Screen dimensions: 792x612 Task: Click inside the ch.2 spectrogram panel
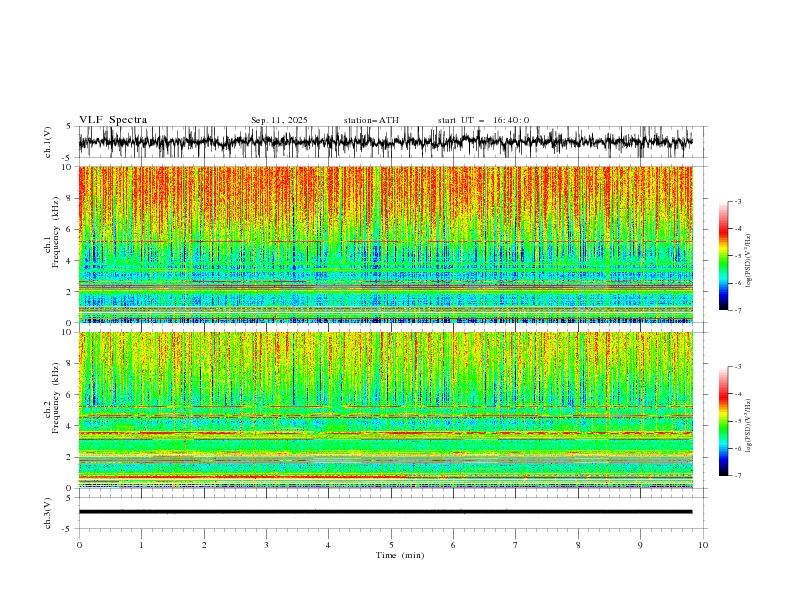coord(385,410)
